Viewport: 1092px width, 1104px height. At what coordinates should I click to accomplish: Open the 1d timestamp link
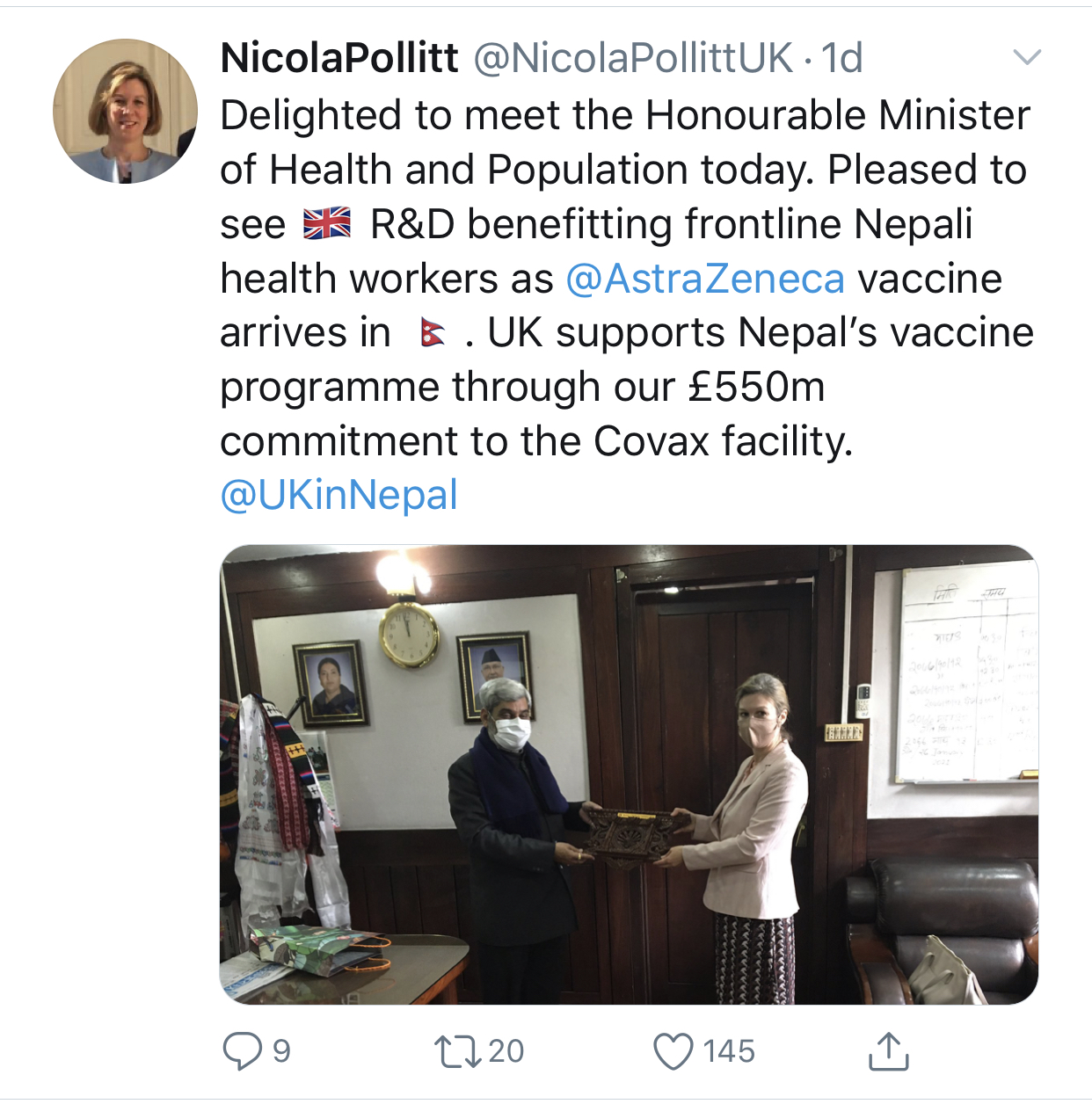[841, 59]
